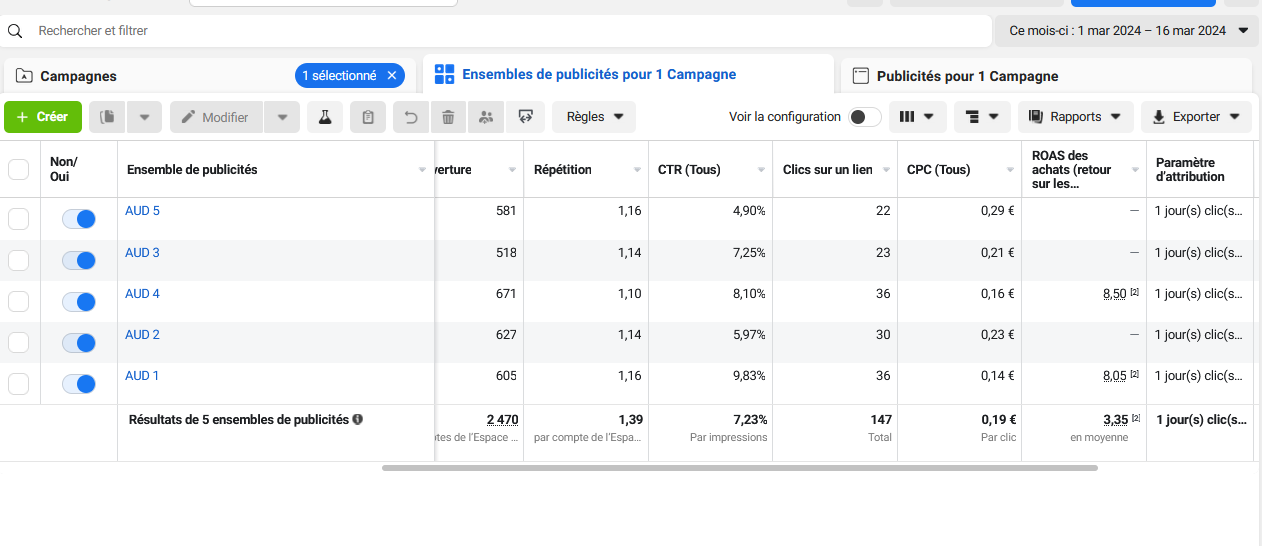The image size is (1262, 546).
Task: Check the AUD 3 row checkbox
Action: (19, 260)
